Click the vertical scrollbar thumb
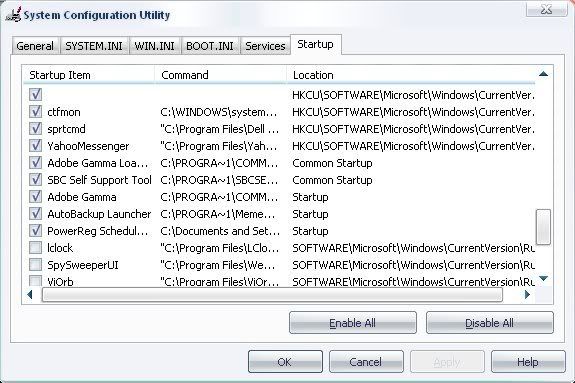Viewport: 575px width, 383px height. 543,227
